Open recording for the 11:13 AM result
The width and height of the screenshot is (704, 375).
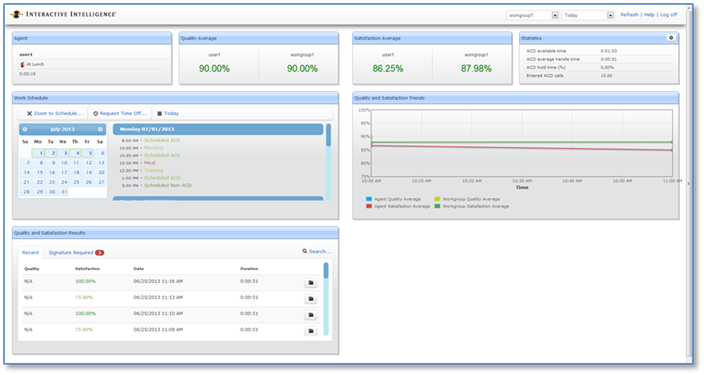pos(311,299)
